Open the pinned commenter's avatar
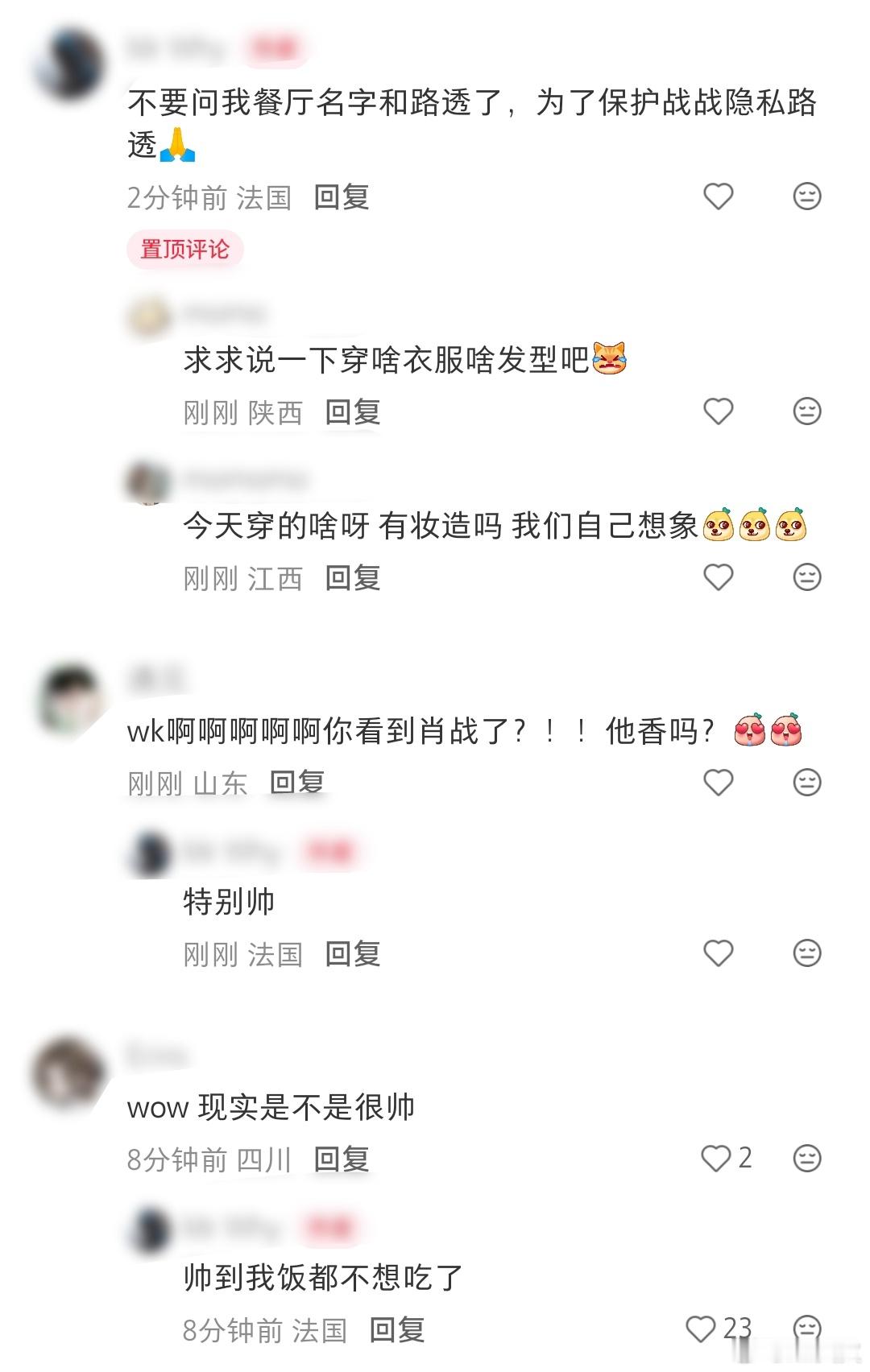Image resolution: width=870 pixels, height=1372 pixels. click(70, 64)
